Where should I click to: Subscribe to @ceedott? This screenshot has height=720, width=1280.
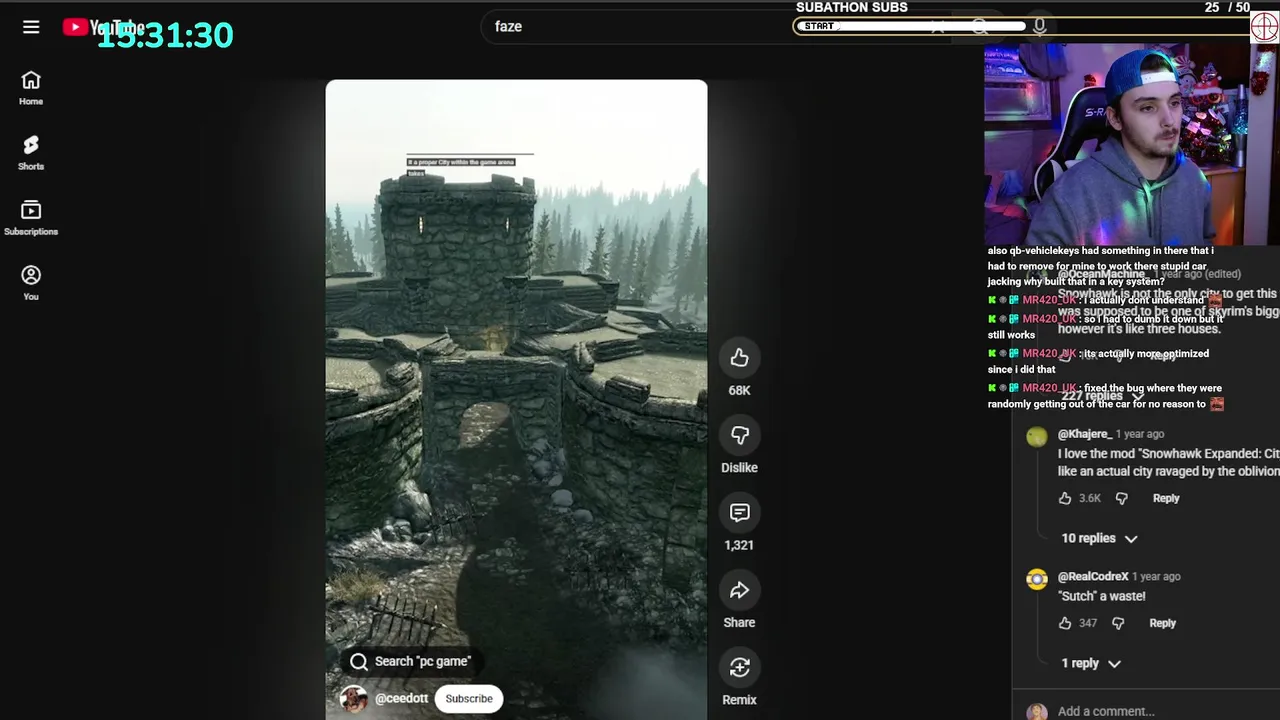469,698
